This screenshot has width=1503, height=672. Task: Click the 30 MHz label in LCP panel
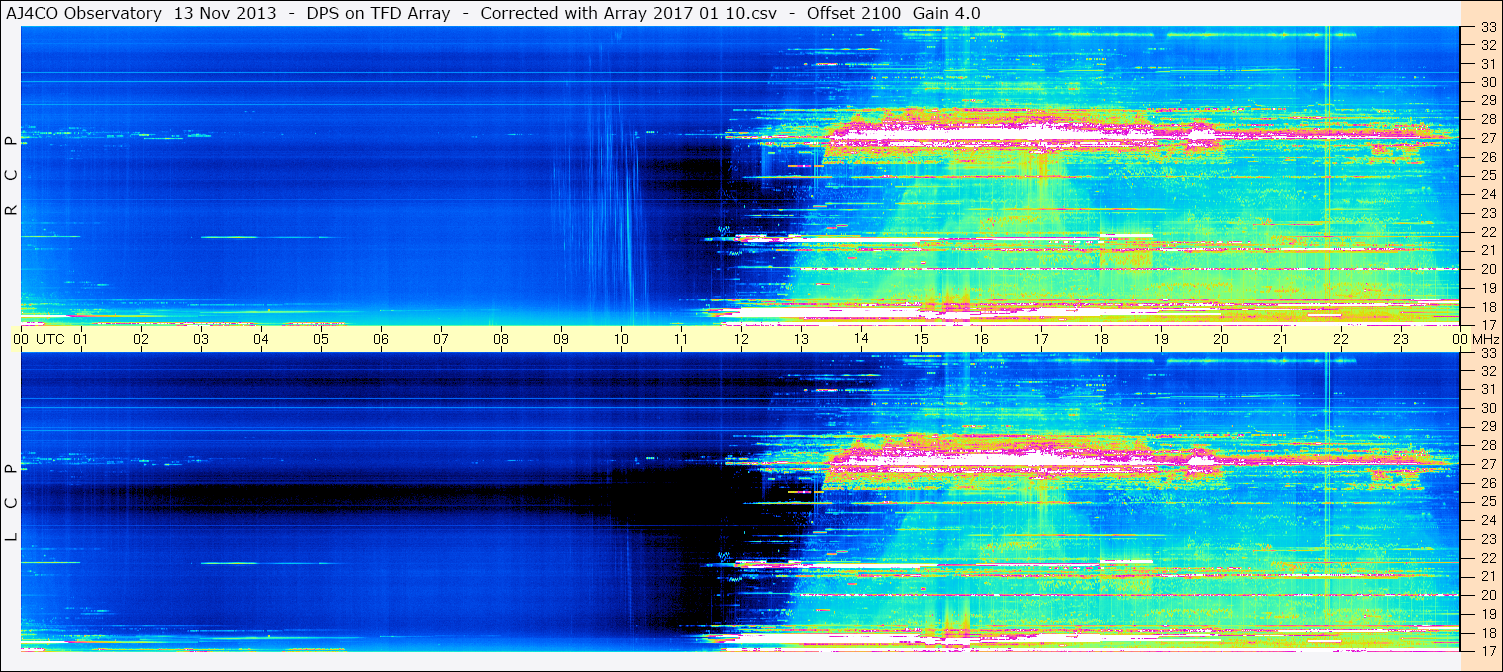click(x=1487, y=408)
